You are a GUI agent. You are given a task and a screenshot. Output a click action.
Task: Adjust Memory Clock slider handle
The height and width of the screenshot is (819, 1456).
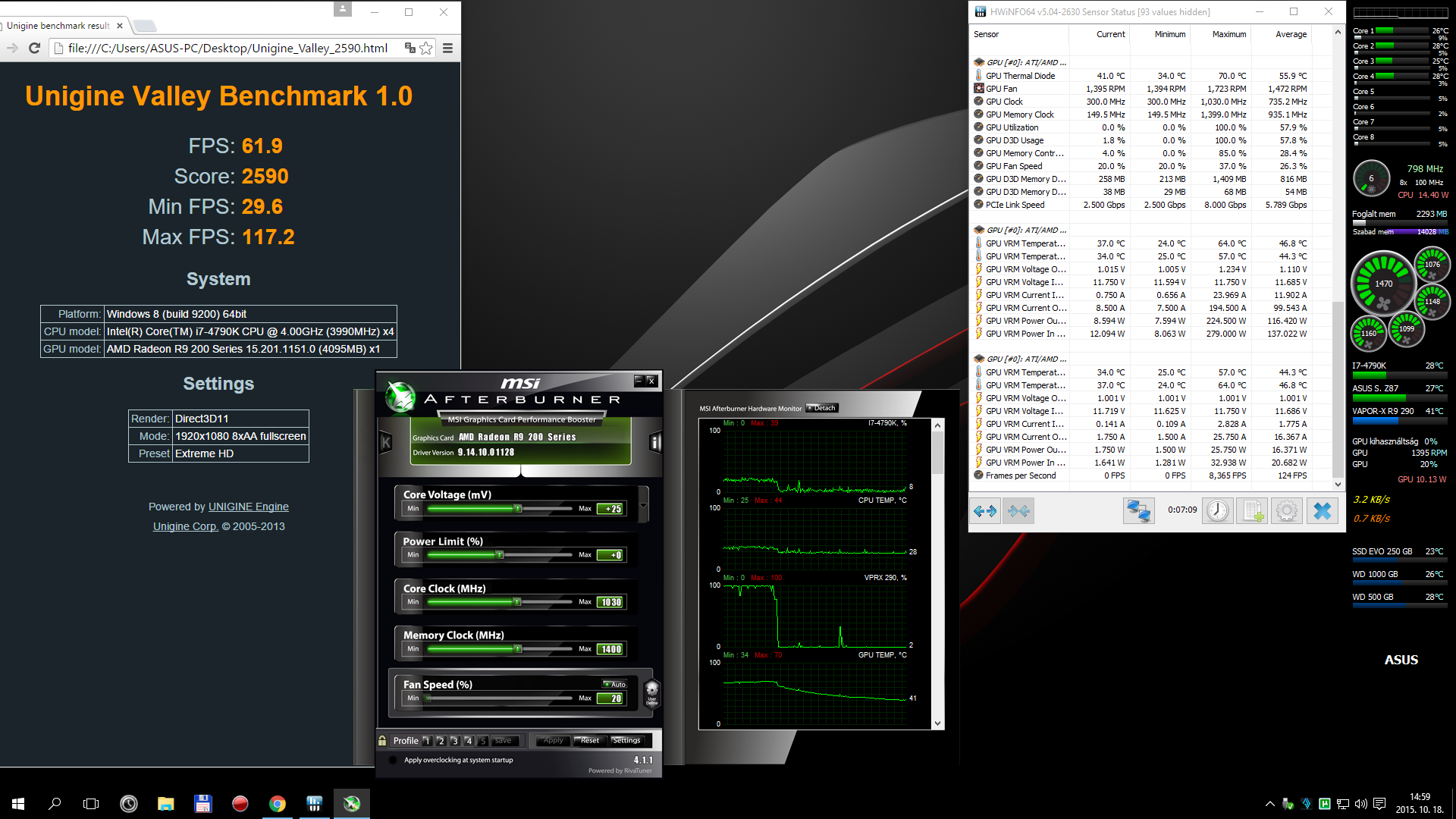tap(518, 649)
